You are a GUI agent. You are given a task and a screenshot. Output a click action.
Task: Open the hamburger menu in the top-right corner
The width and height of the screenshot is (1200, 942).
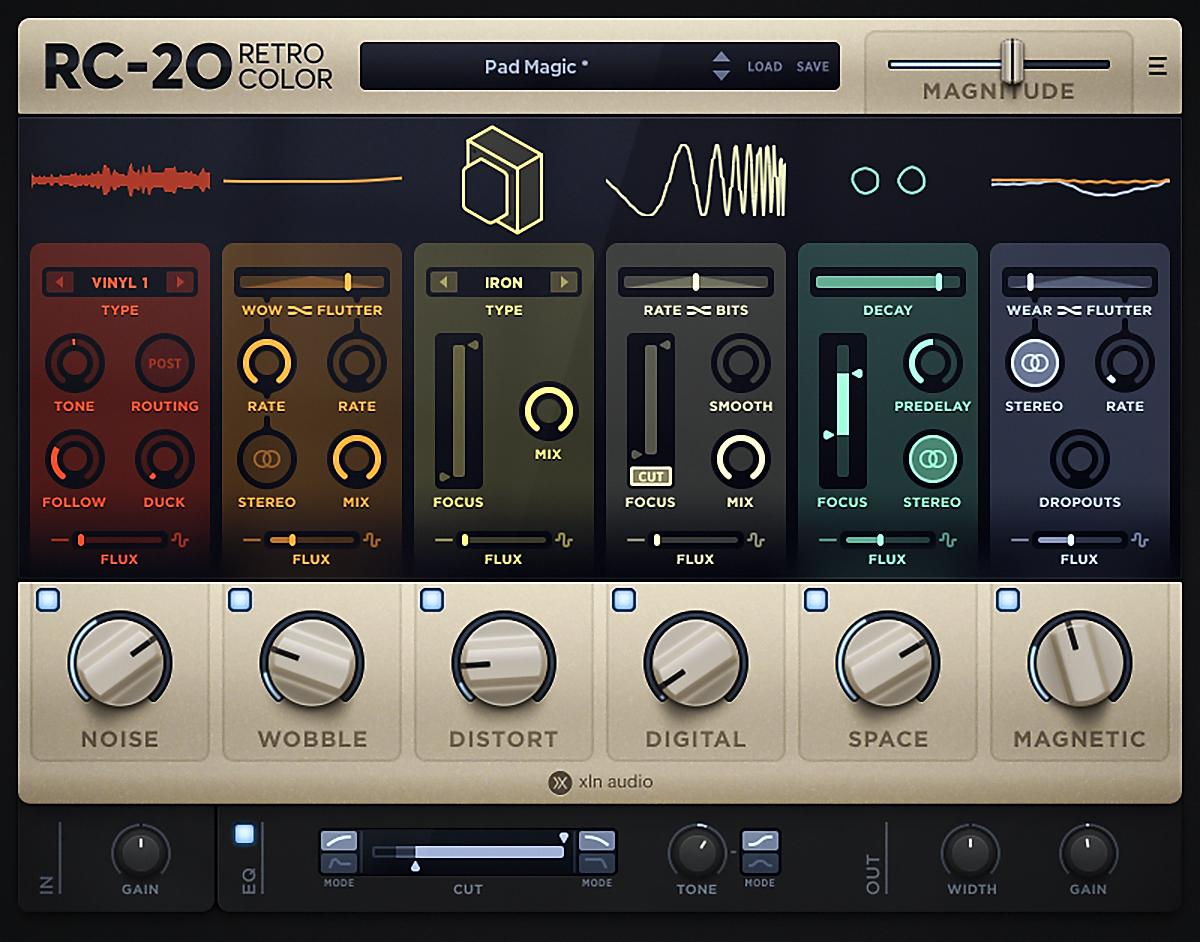click(1157, 65)
